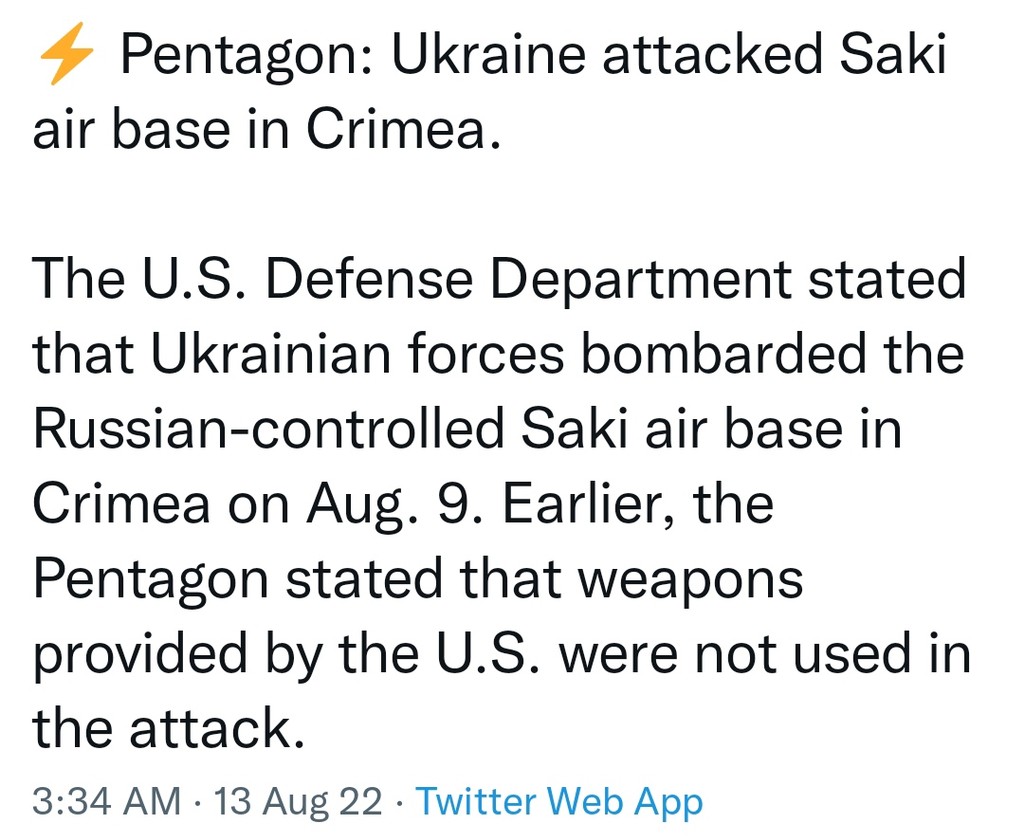This screenshot has width=1024, height=836.
Task: Click 'The U.S. Defense Department stated' line
Action: click(499, 280)
